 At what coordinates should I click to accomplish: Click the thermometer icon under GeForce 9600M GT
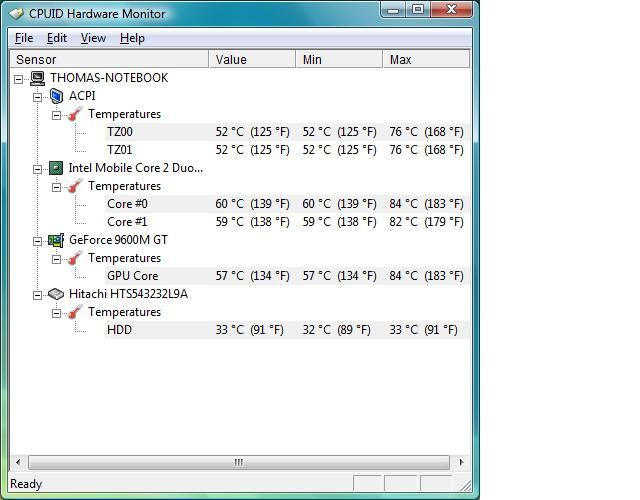coord(75,258)
